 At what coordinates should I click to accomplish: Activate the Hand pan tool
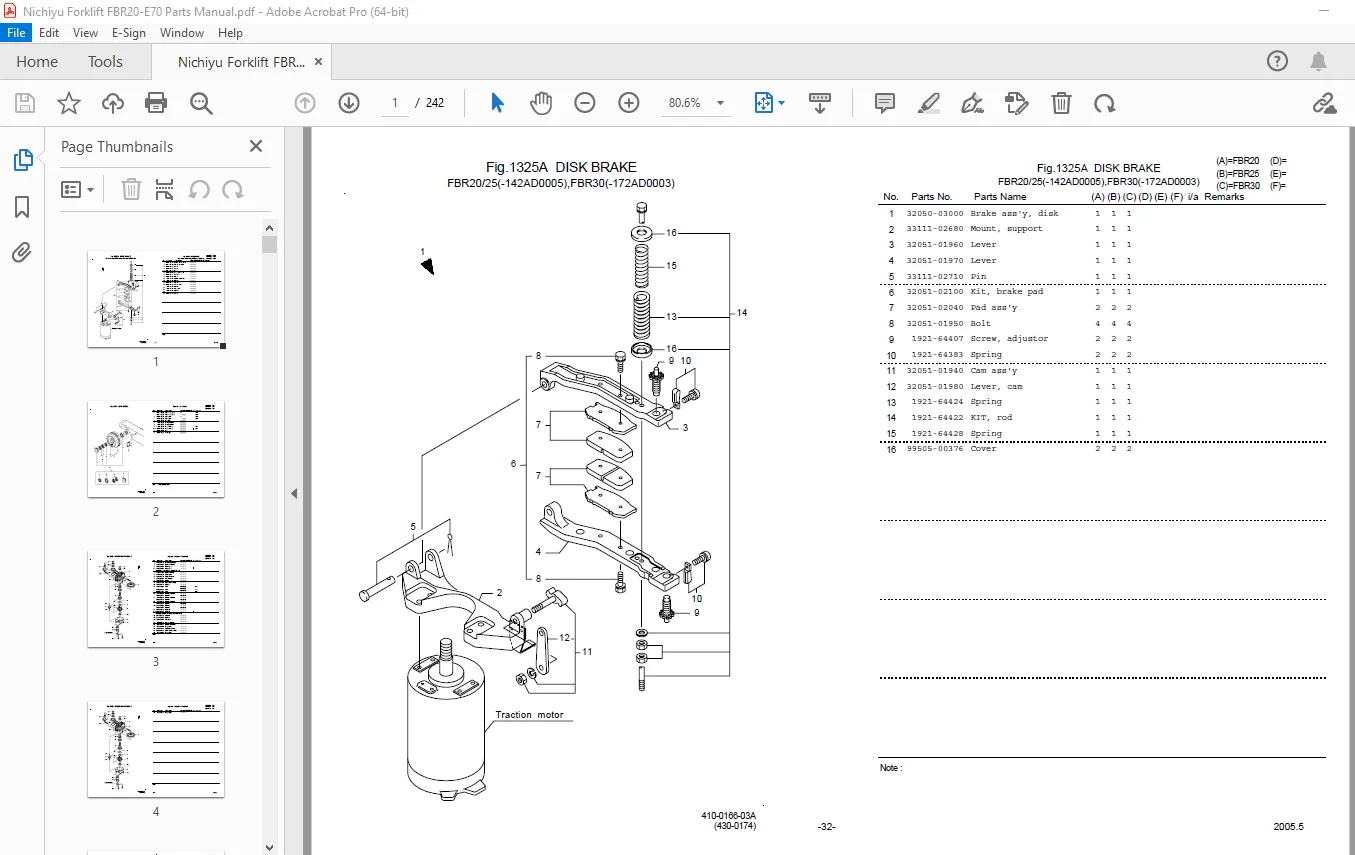tap(541, 103)
